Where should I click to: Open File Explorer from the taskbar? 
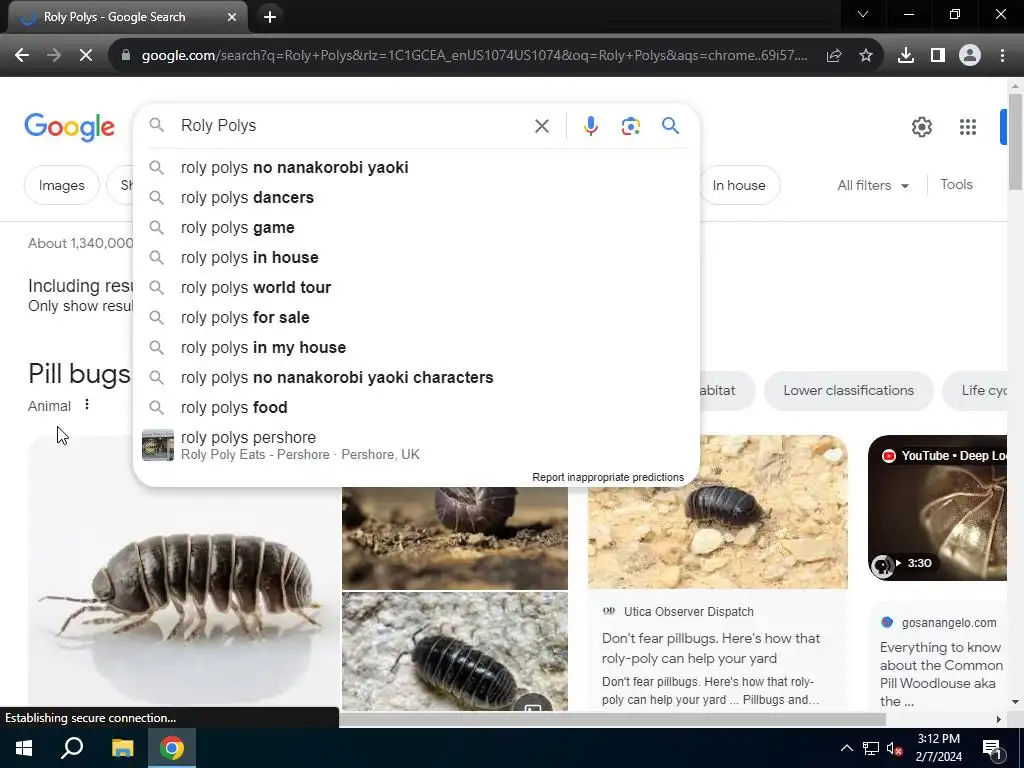tap(122, 748)
